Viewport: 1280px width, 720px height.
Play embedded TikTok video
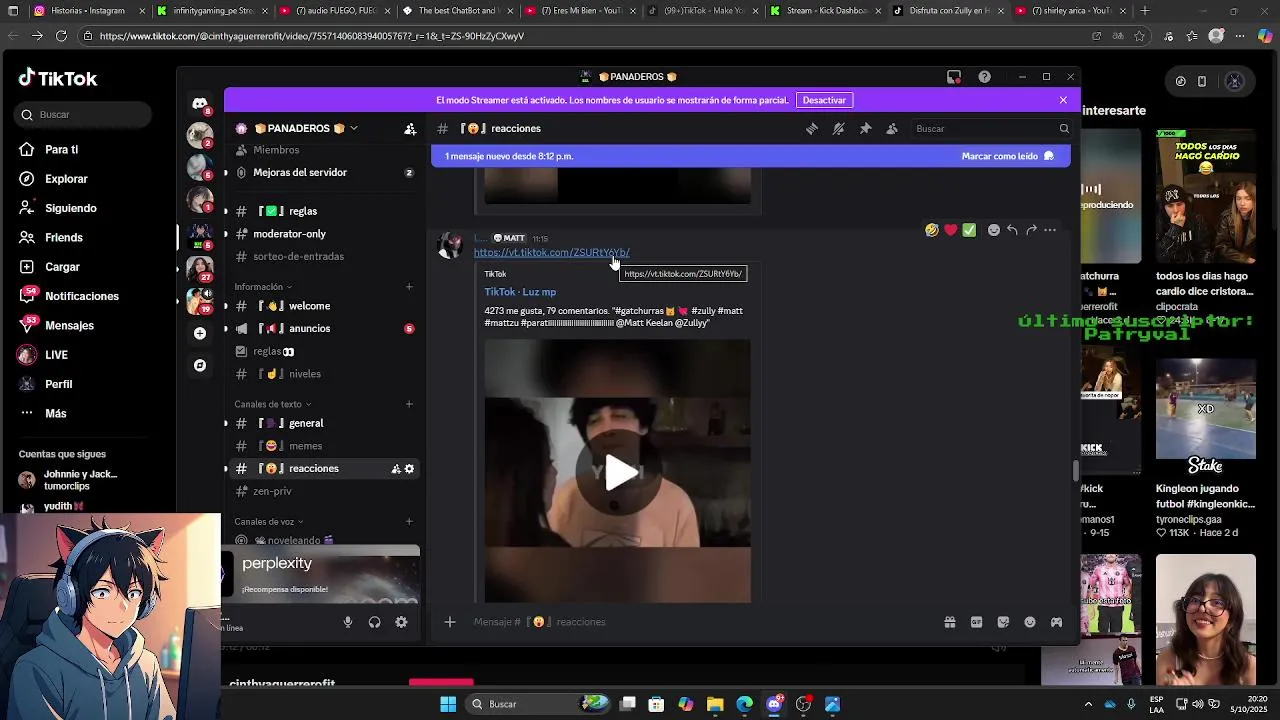618,473
